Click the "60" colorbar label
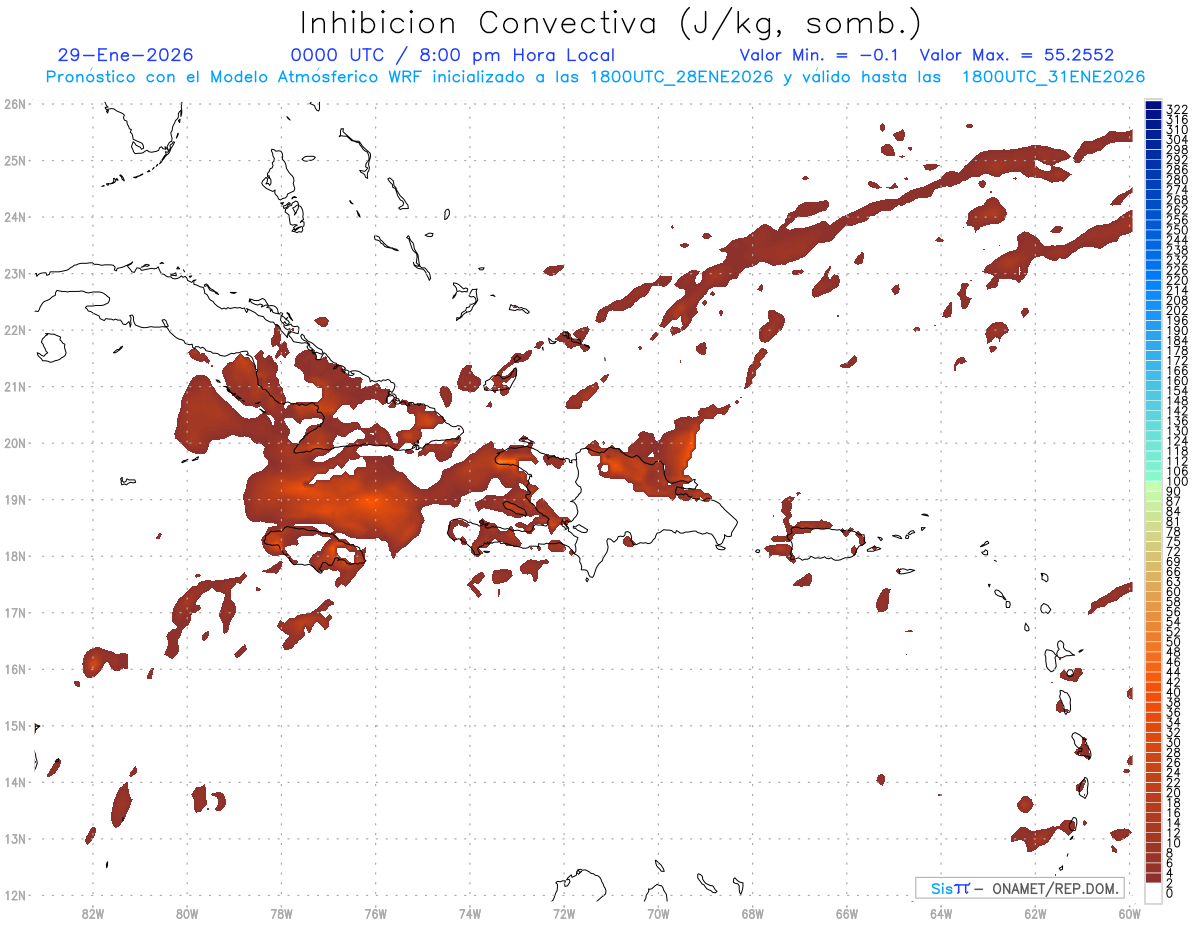The image size is (1200, 927). click(x=1173, y=591)
